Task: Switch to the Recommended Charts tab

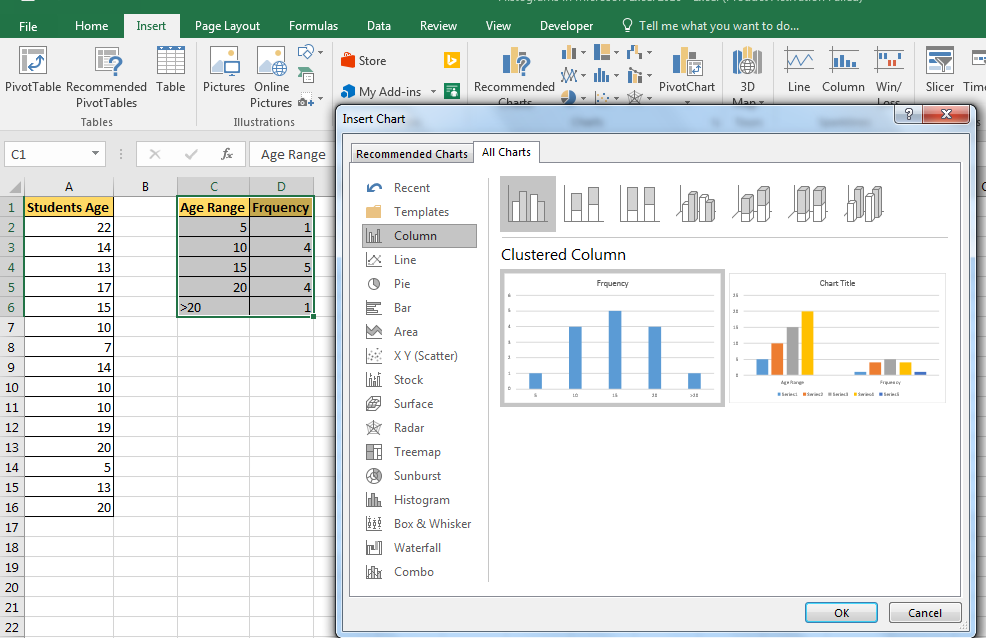Action: [x=411, y=152]
